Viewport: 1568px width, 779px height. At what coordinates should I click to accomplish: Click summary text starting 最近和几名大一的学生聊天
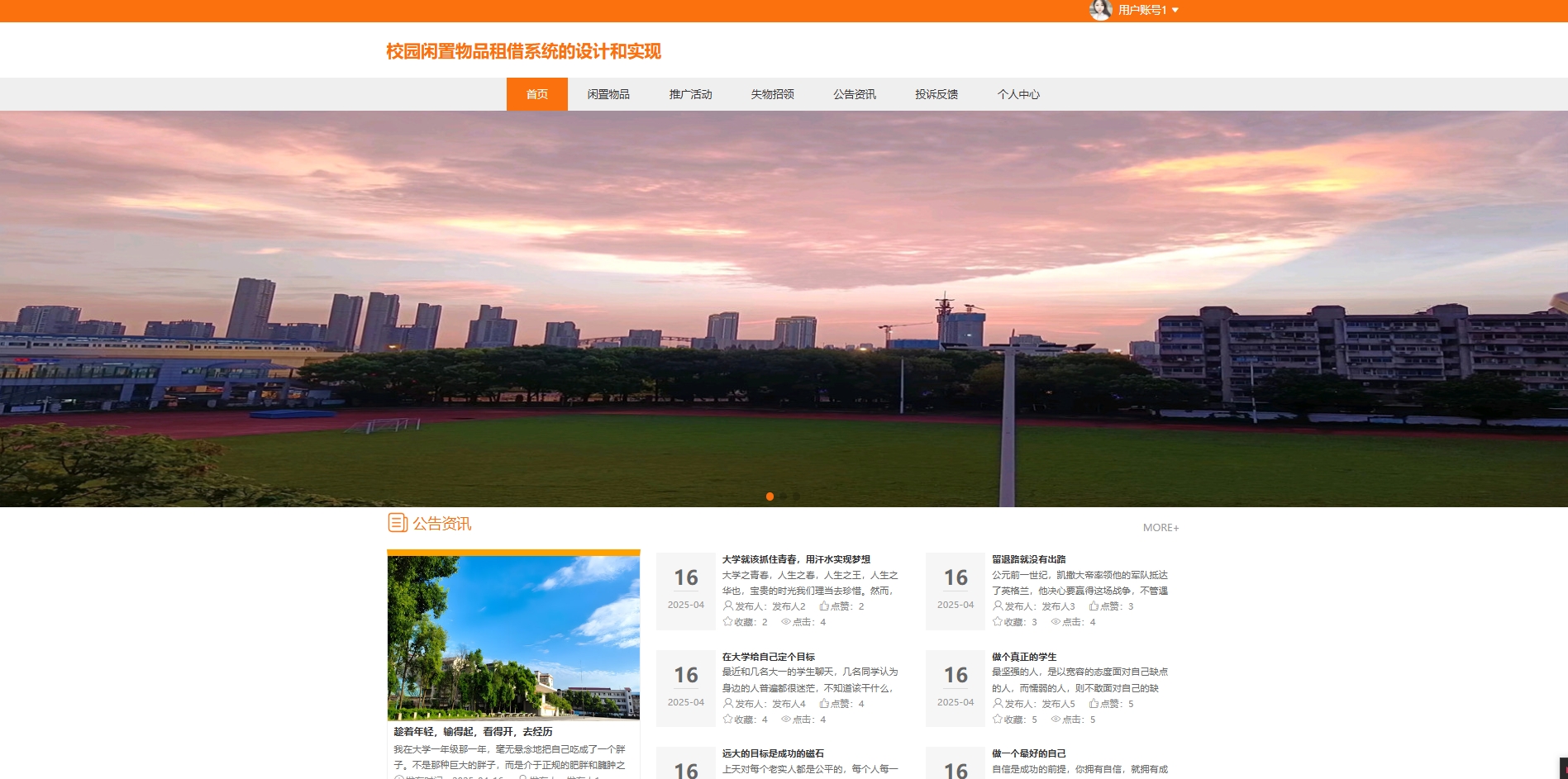[x=810, y=680]
